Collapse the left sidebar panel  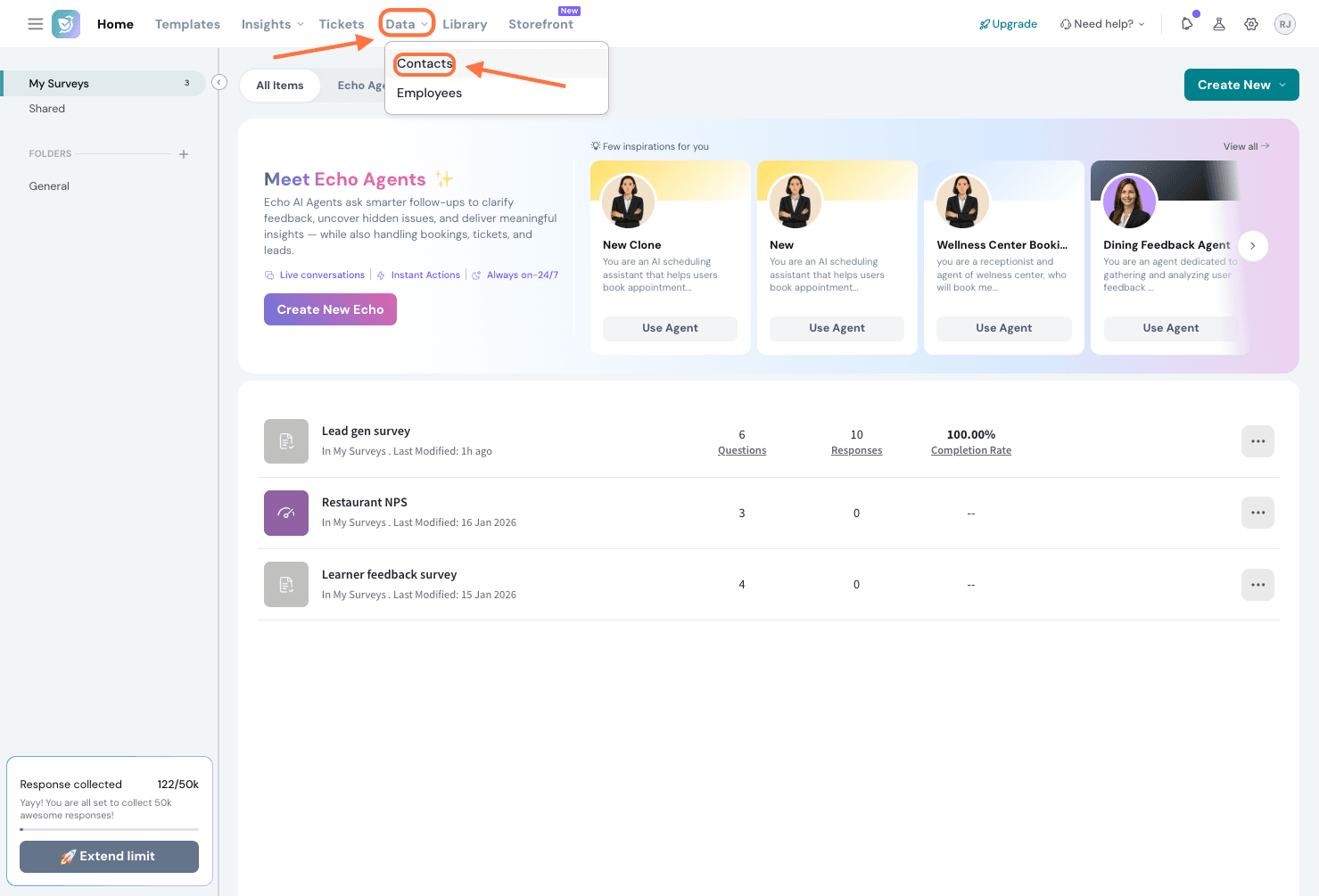click(219, 82)
